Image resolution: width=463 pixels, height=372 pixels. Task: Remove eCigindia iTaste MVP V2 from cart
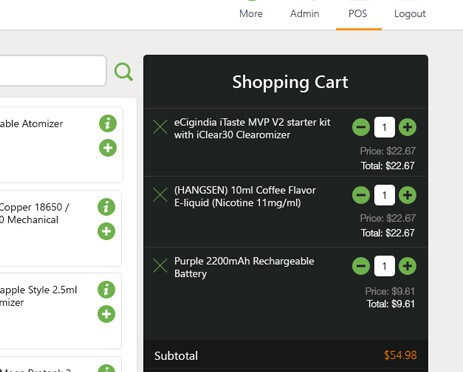(x=160, y=127)
